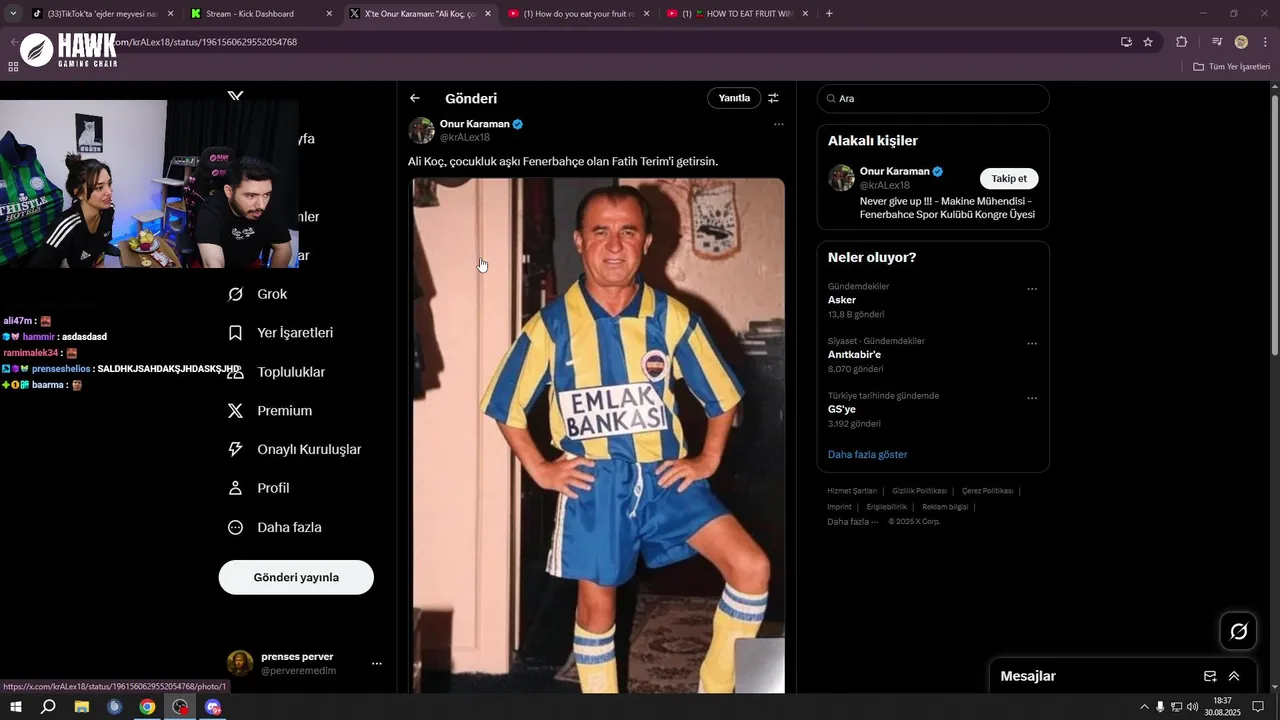Expand footer Daha fazla options
The image size is (1280, 720).
[x=852, y=522]
